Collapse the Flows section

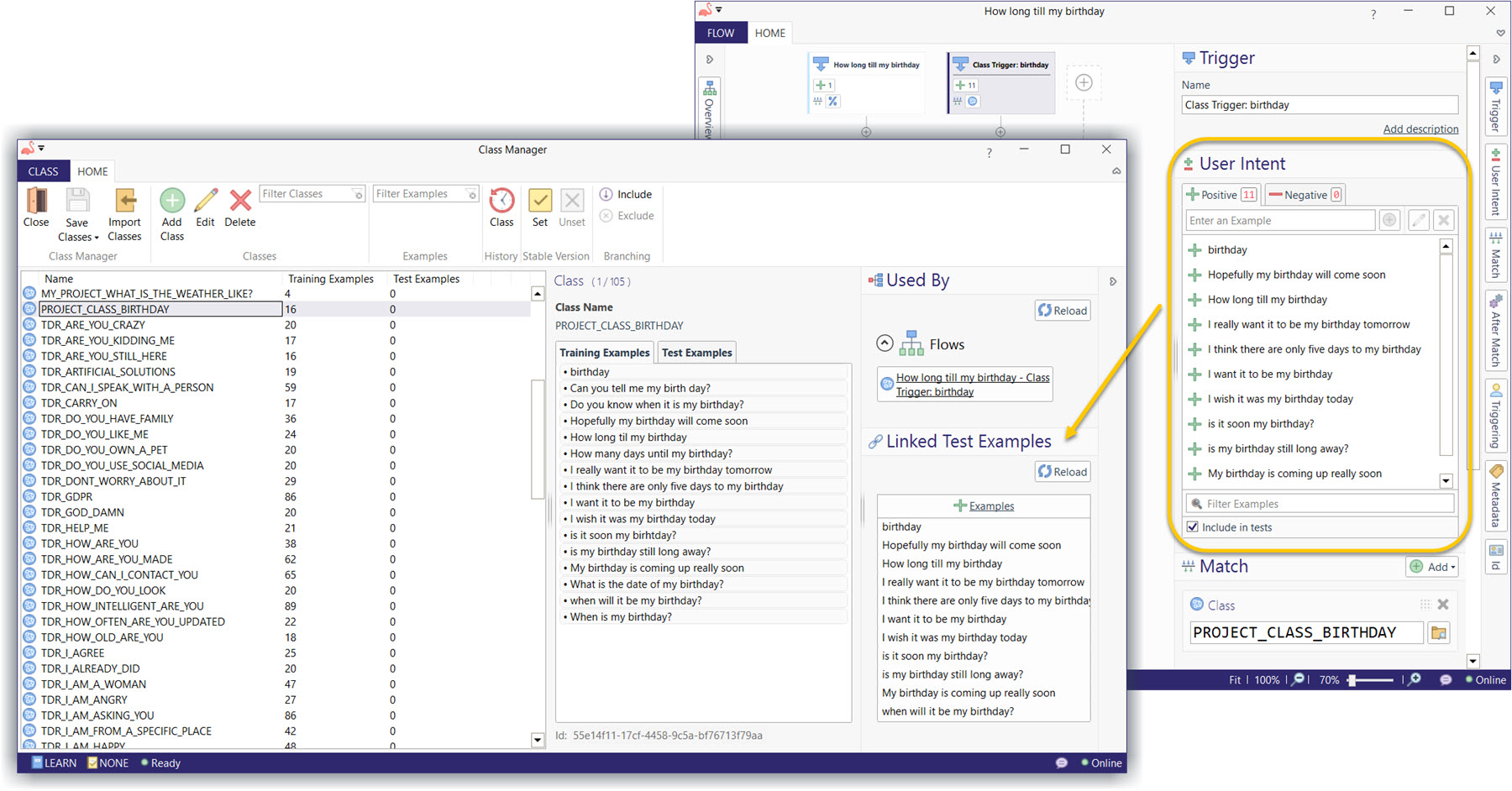click(x=885, y=343)
